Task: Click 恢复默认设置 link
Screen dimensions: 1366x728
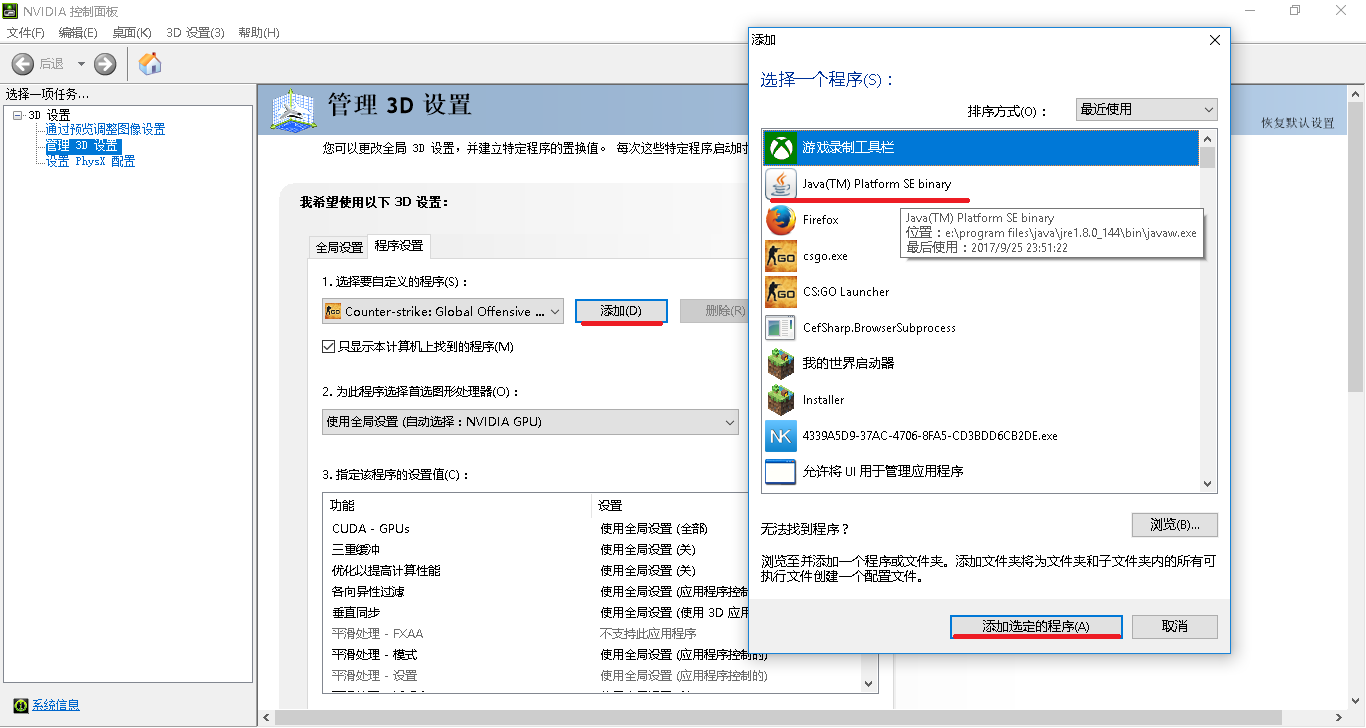Action: point(1298,123)
